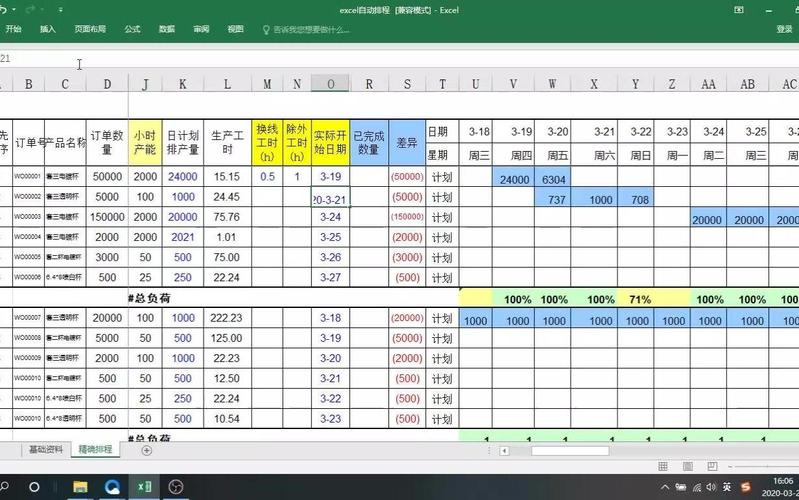Click the blue cell 6304 under 3-20
This screenshot has height=500, width=799.
(x=553, y=177)
